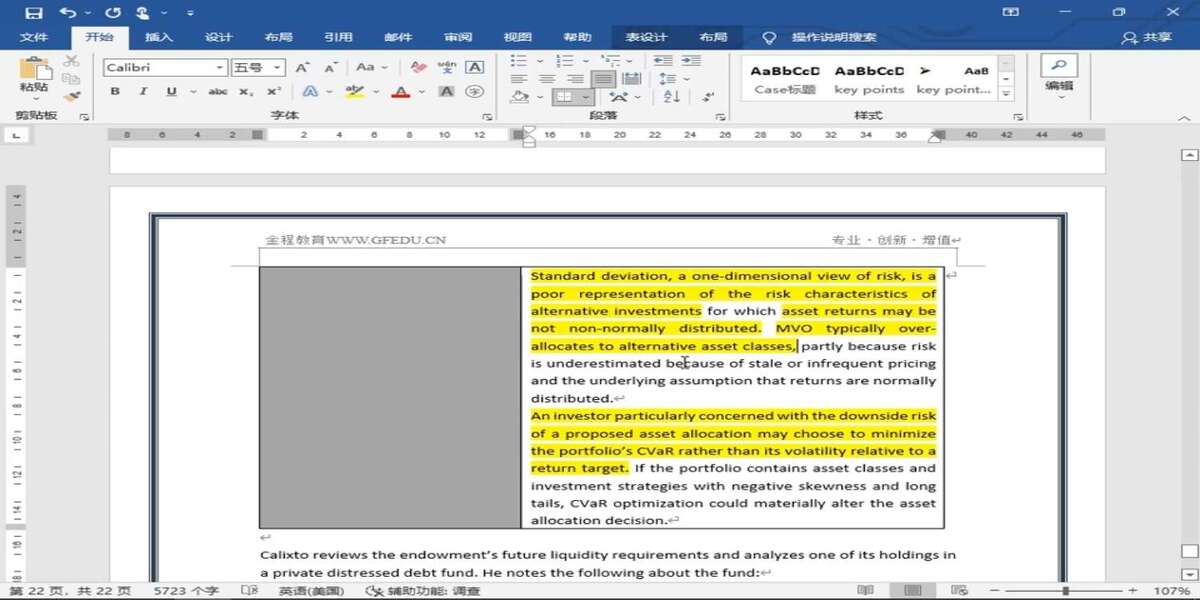Image resolution: width=1200 pixels, height=600 pixels.
Task: Open the Calibri font name dropdown
Action: pyautogui.click(x=219, y=68)
